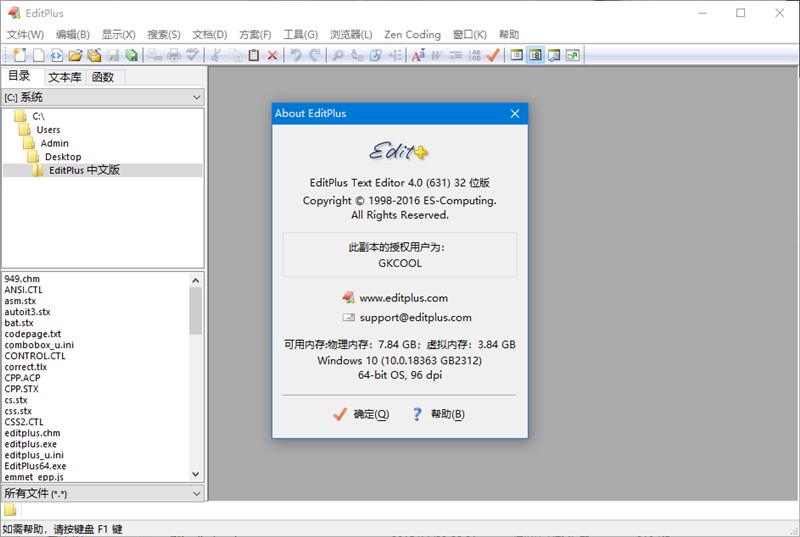The height and width of the screenshot is (537, 800).
Task: Select the file combobox_u.ini
Action: (39, 345)
